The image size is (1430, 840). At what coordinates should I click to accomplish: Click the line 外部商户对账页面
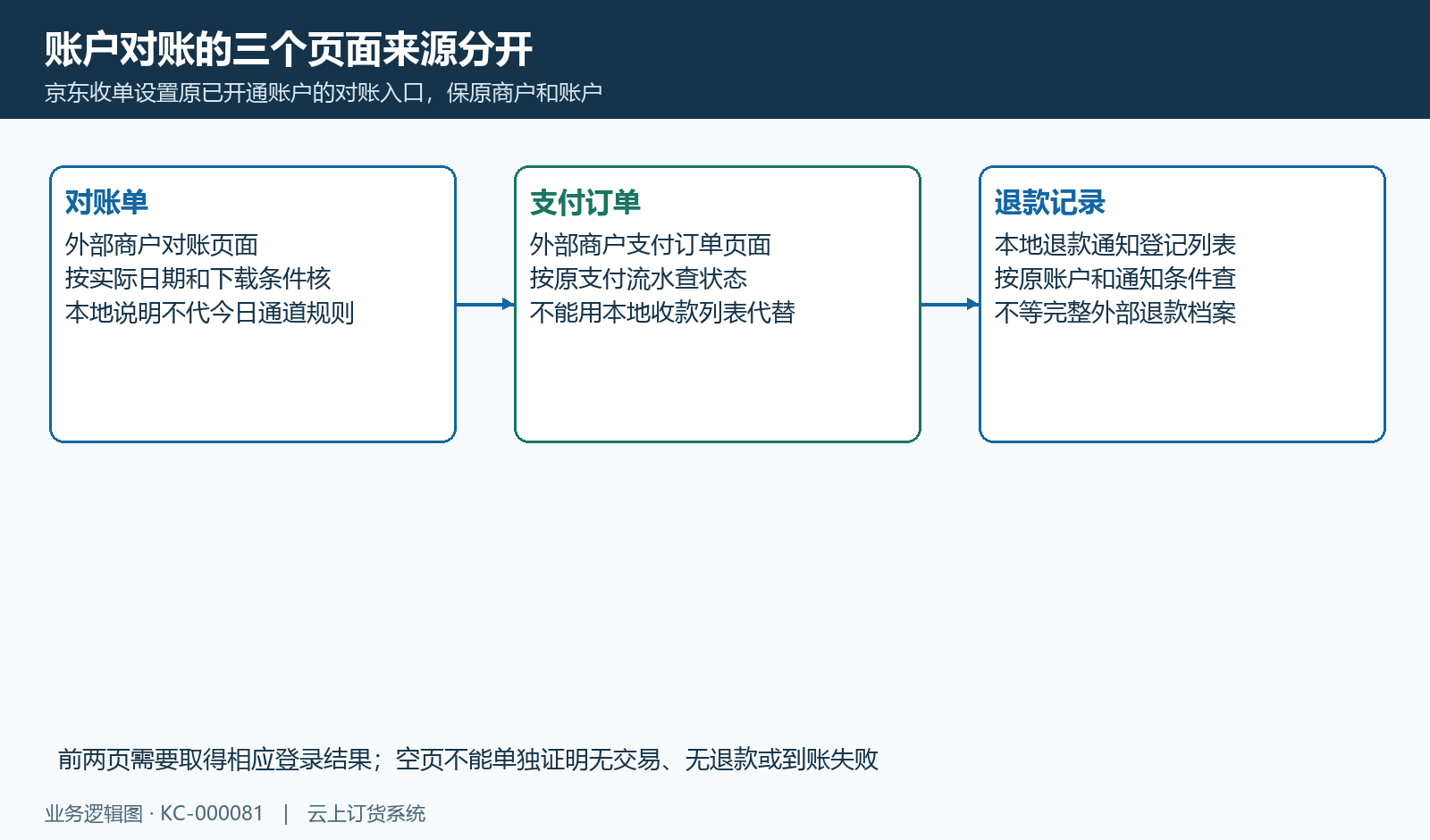tap(162, 245)
